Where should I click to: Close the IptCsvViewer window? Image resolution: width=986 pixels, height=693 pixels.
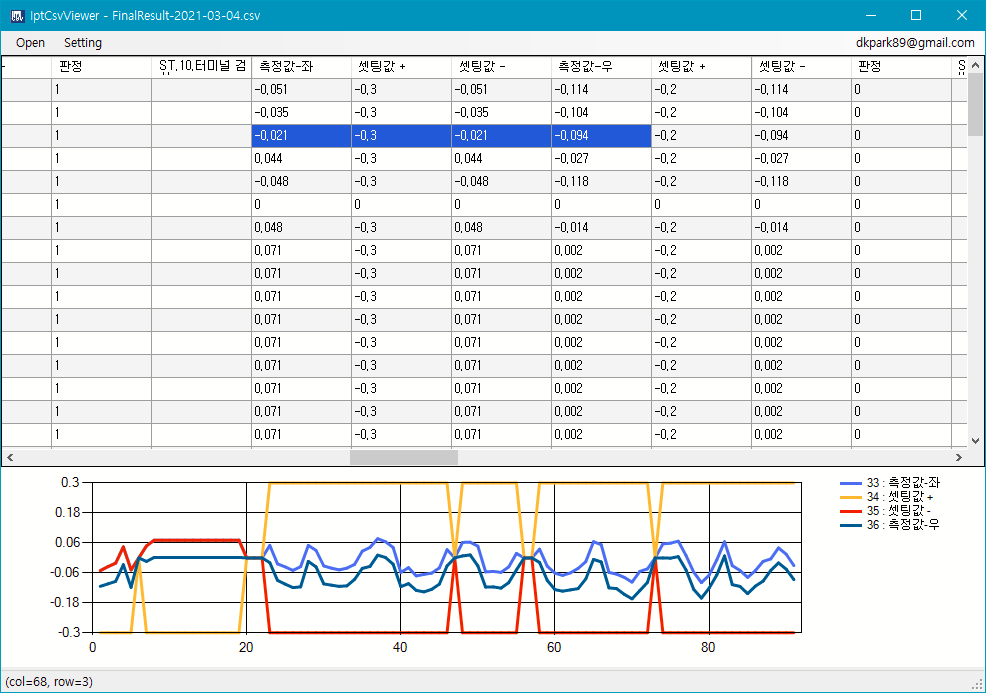(x=961, y=16)
